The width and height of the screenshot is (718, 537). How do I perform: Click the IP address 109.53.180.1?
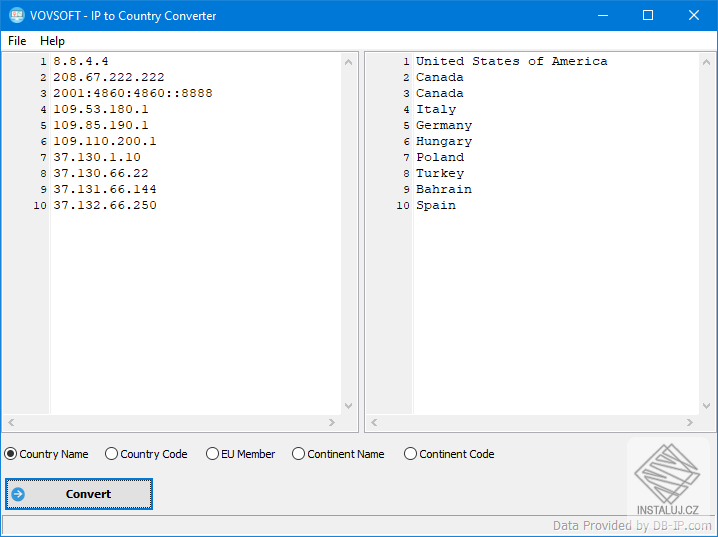click(x=101, y=109)
